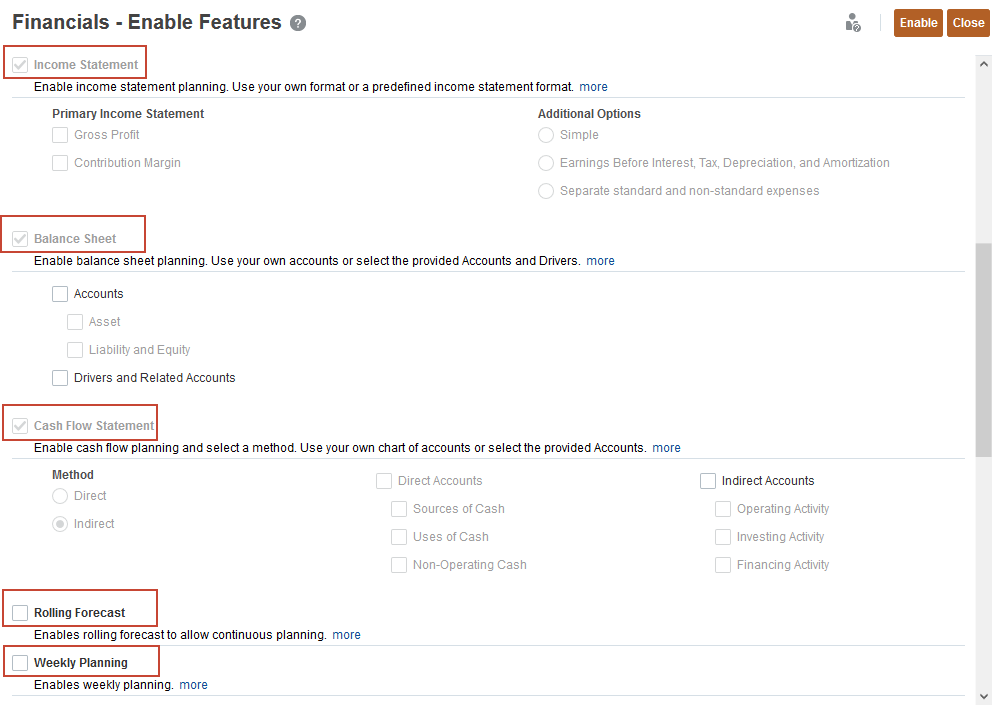Click the scrollbar up arrow
The width and height of the screenshot is (997, 720).
984,63
